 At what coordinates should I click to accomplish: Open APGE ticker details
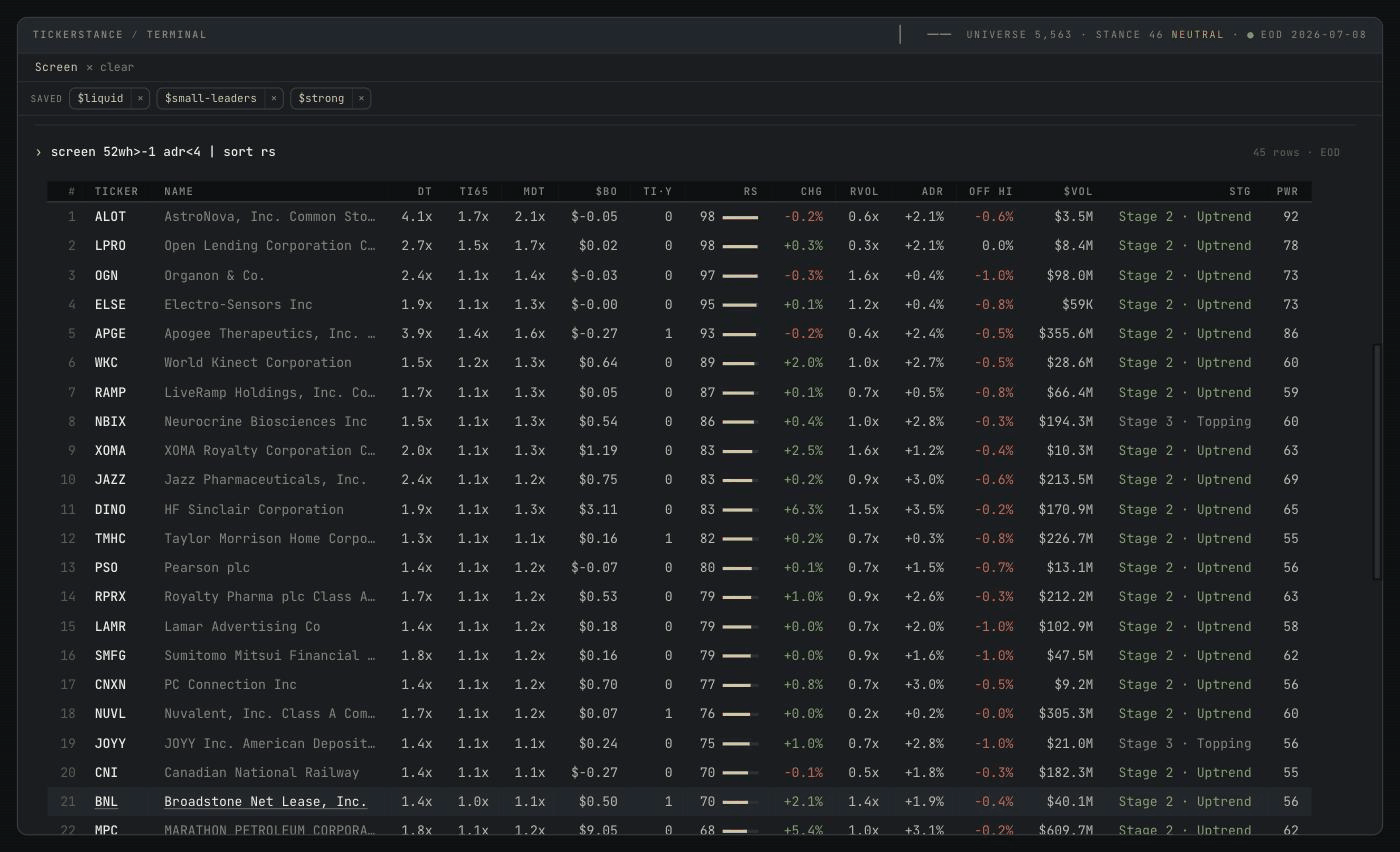click(110, 333)
